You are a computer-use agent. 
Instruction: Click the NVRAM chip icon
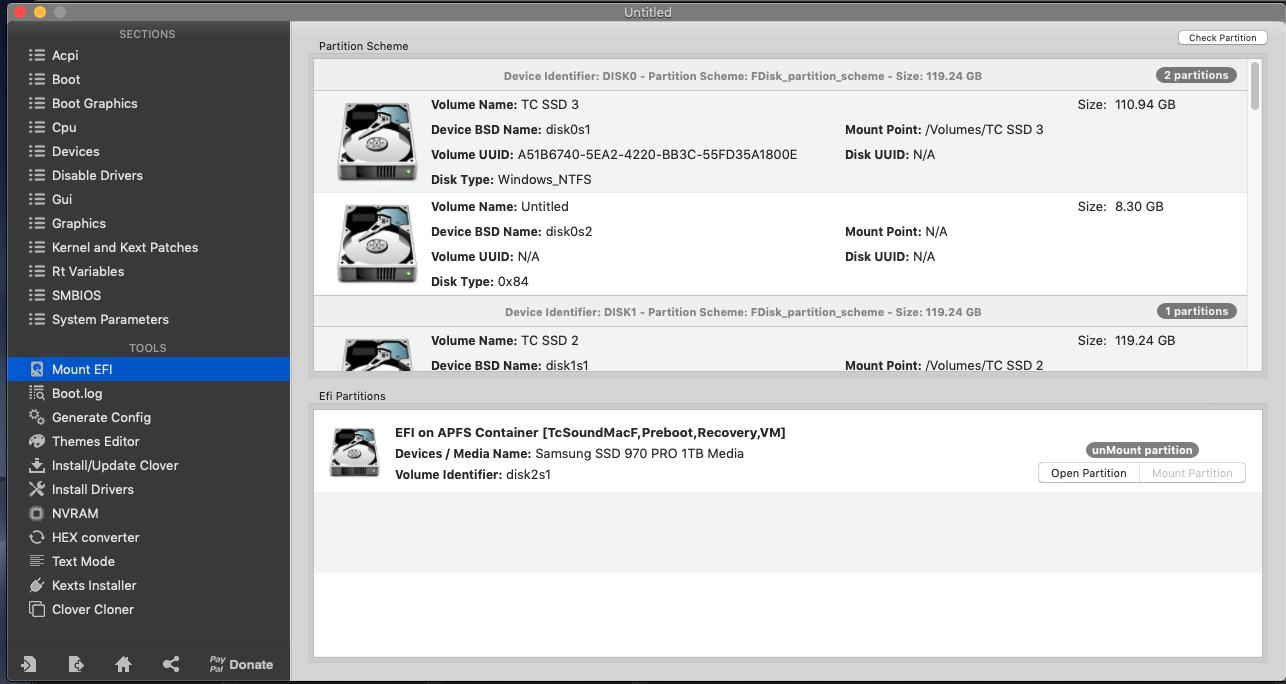(x=37, y=513)
